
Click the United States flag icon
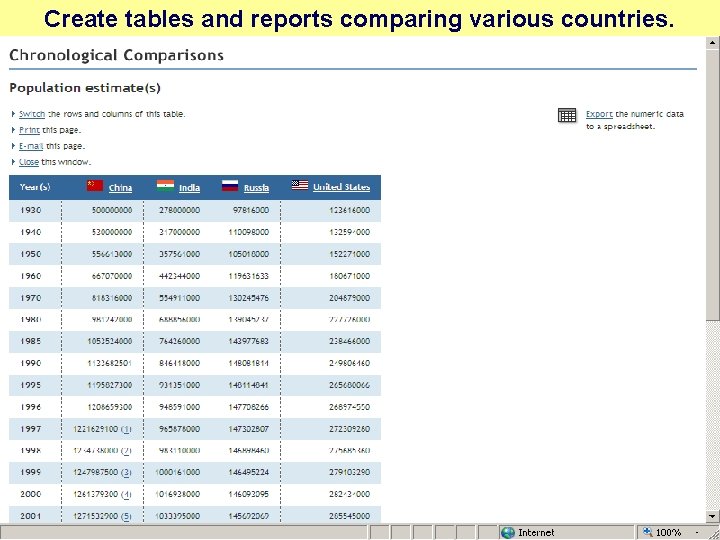(300, 185)
